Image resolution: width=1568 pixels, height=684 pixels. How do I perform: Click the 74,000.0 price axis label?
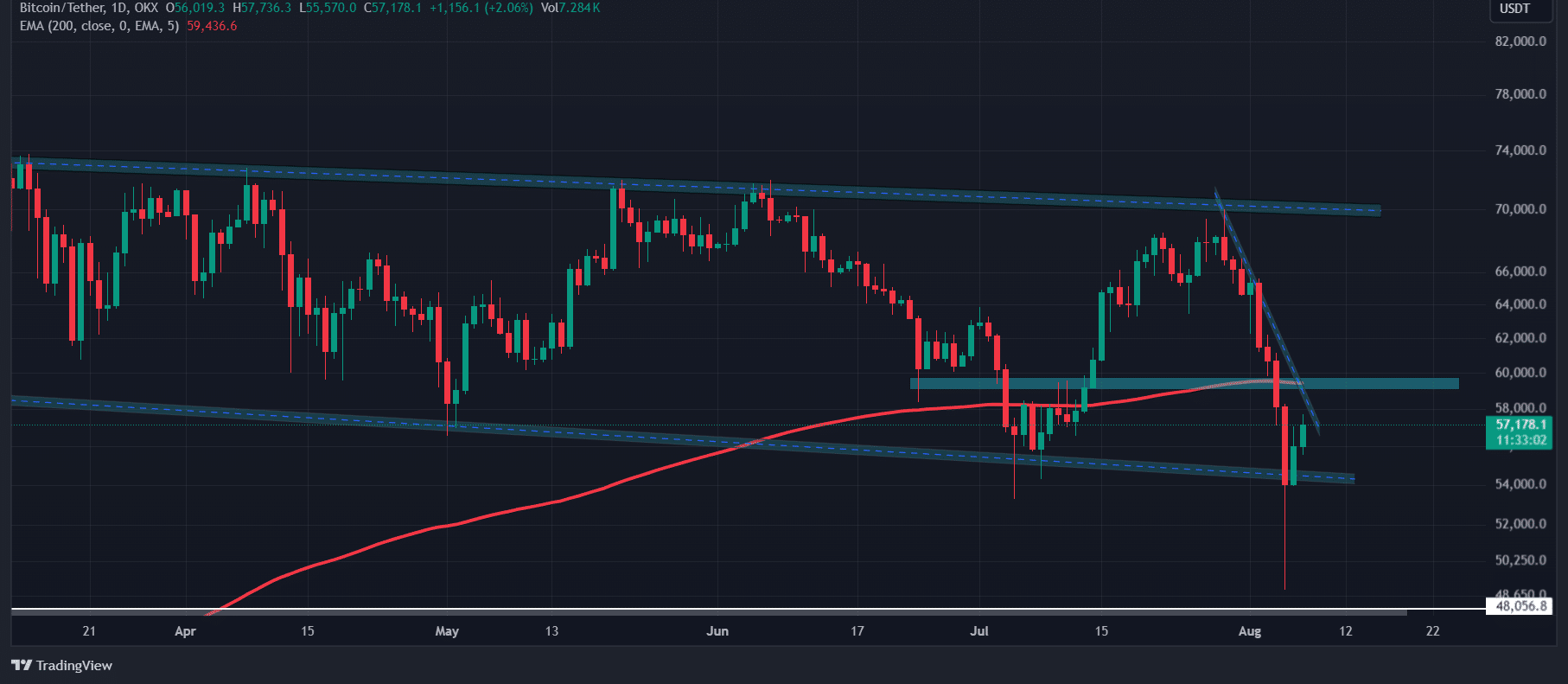(1520, 150)
